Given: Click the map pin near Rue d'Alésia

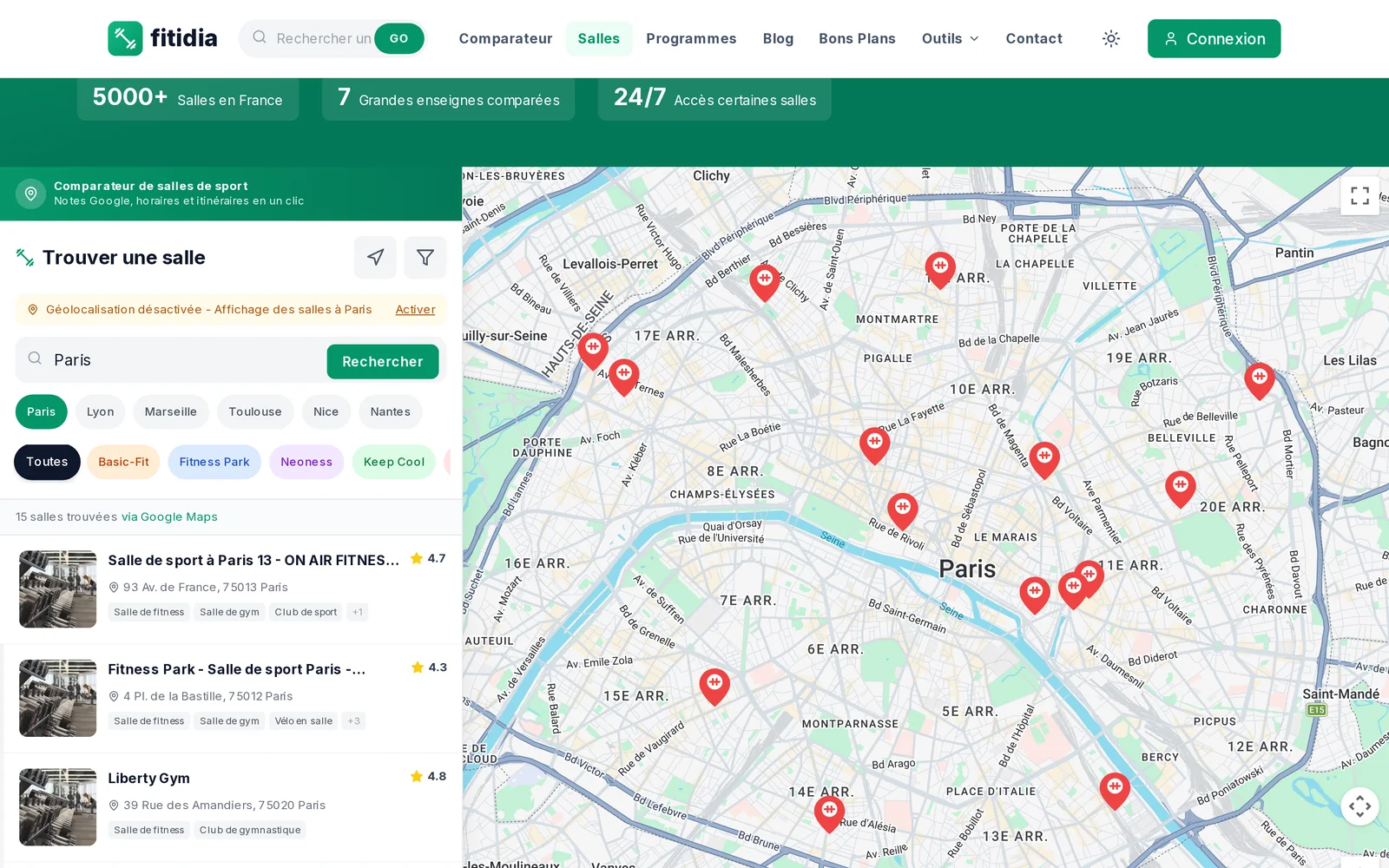Looking at the screenshot, I should pos(829,814).
